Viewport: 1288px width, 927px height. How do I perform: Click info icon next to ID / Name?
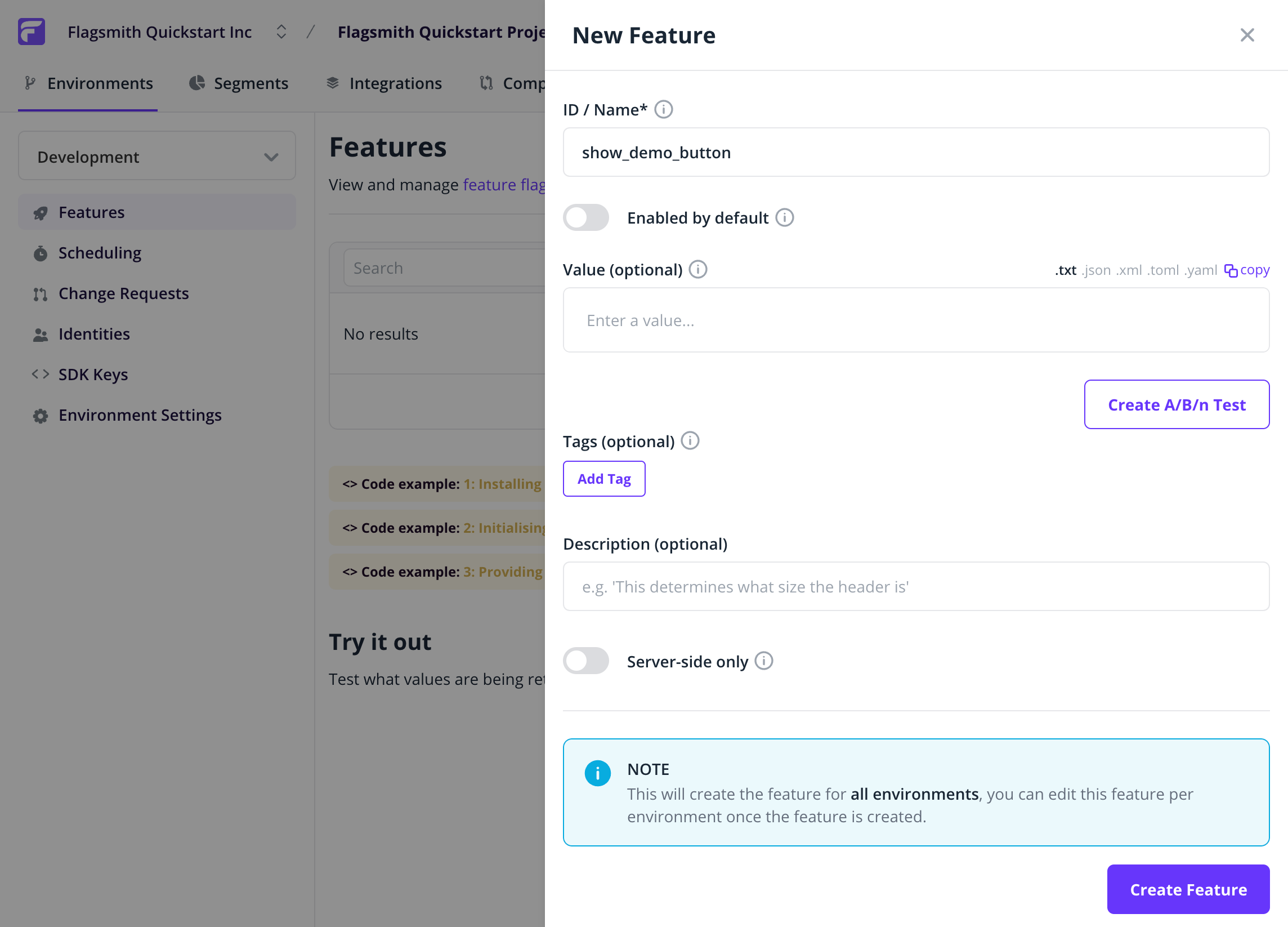pyautogui.click(x=663, y=110)
